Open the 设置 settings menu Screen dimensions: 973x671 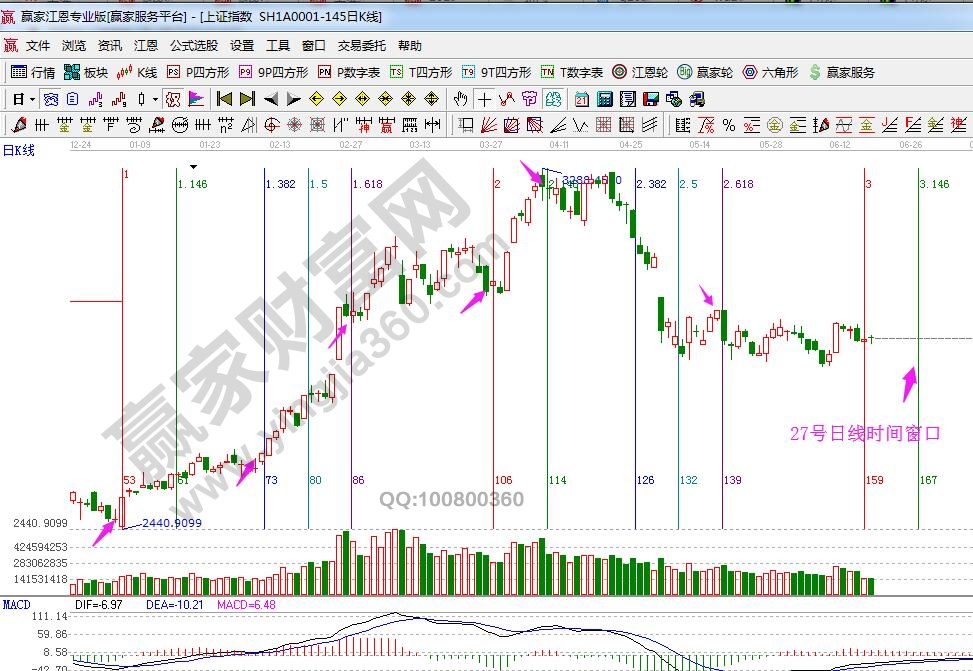[x=242, y=46]
